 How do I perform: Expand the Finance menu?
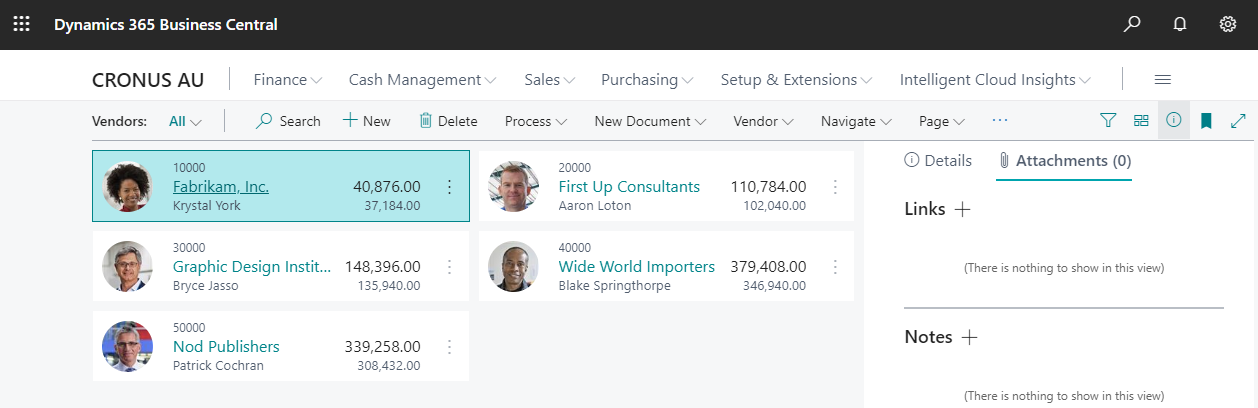(288, 80)
